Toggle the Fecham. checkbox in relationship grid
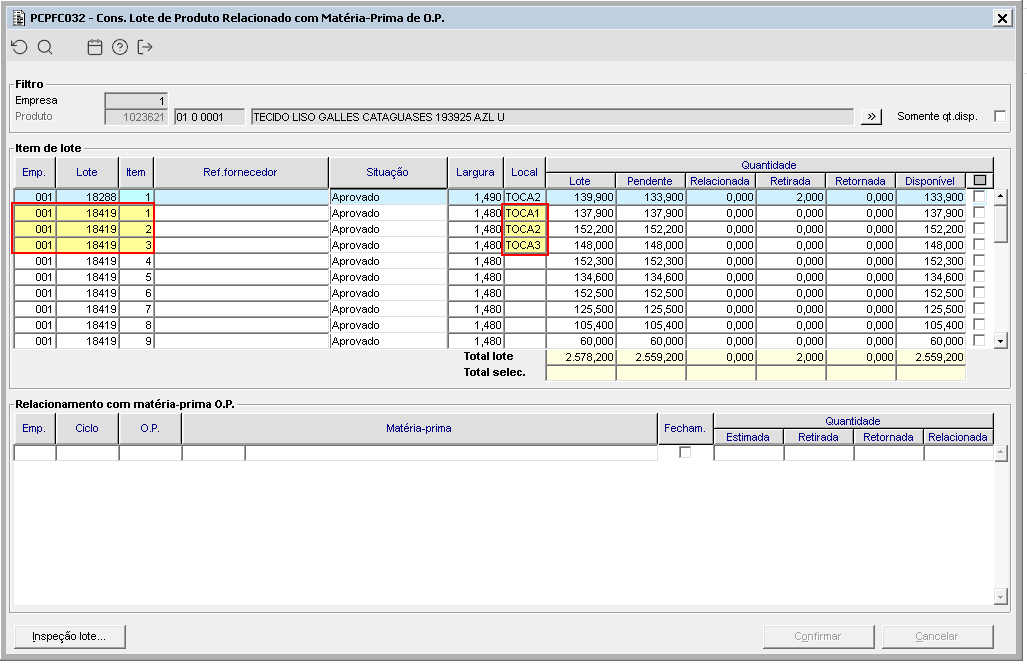The image size is (1027, 664). coord(685,452)
